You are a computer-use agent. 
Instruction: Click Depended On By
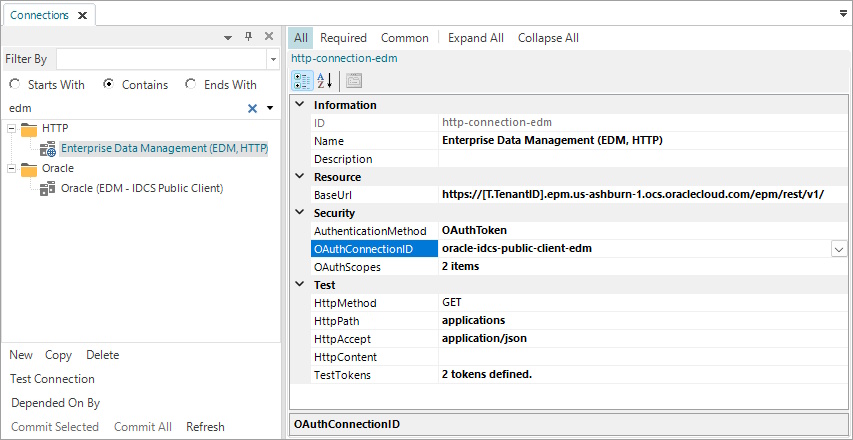pos(55,403)
